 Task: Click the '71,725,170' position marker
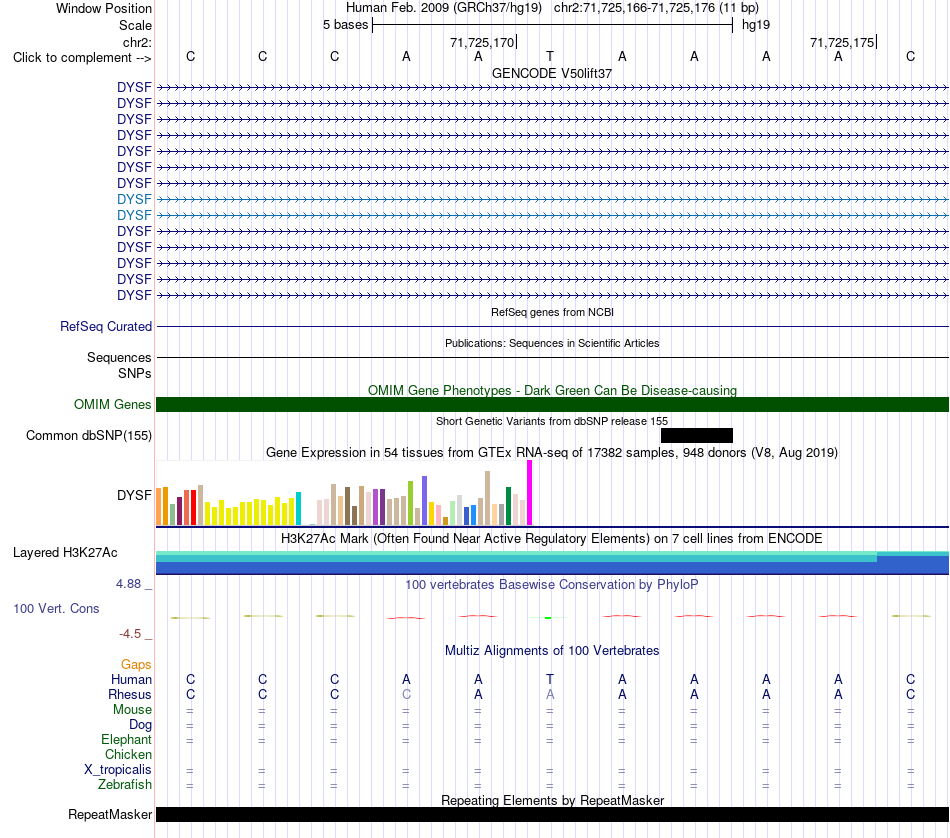(482, 42)
